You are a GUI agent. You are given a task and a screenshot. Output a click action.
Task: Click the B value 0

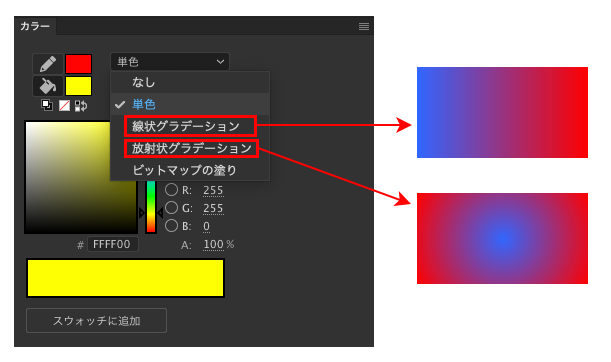click(206, 226)
